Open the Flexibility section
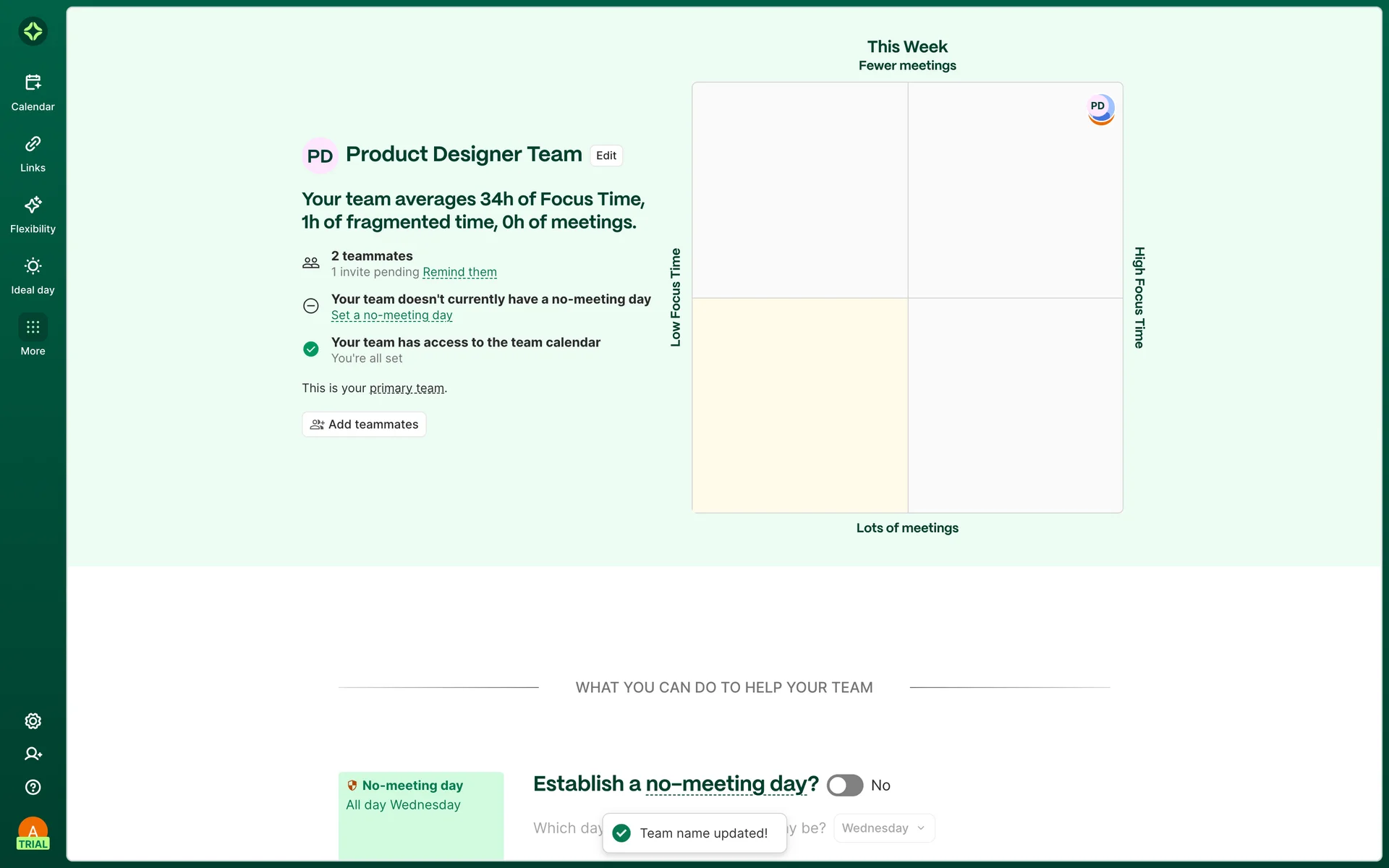This screenshot has width=1389, height=868. tap(33, 214)
